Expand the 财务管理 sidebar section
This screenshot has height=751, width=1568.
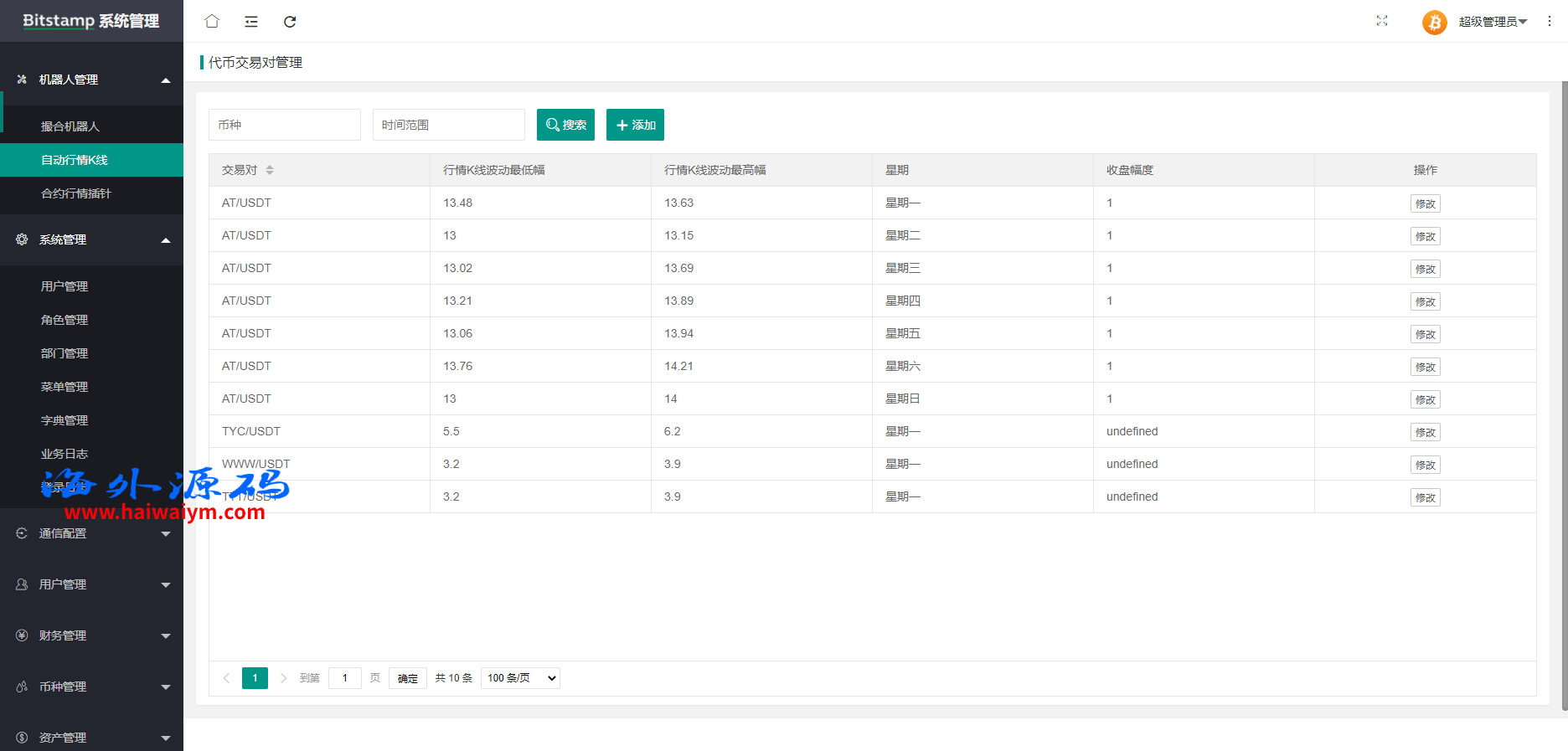[x=92, y=635]
